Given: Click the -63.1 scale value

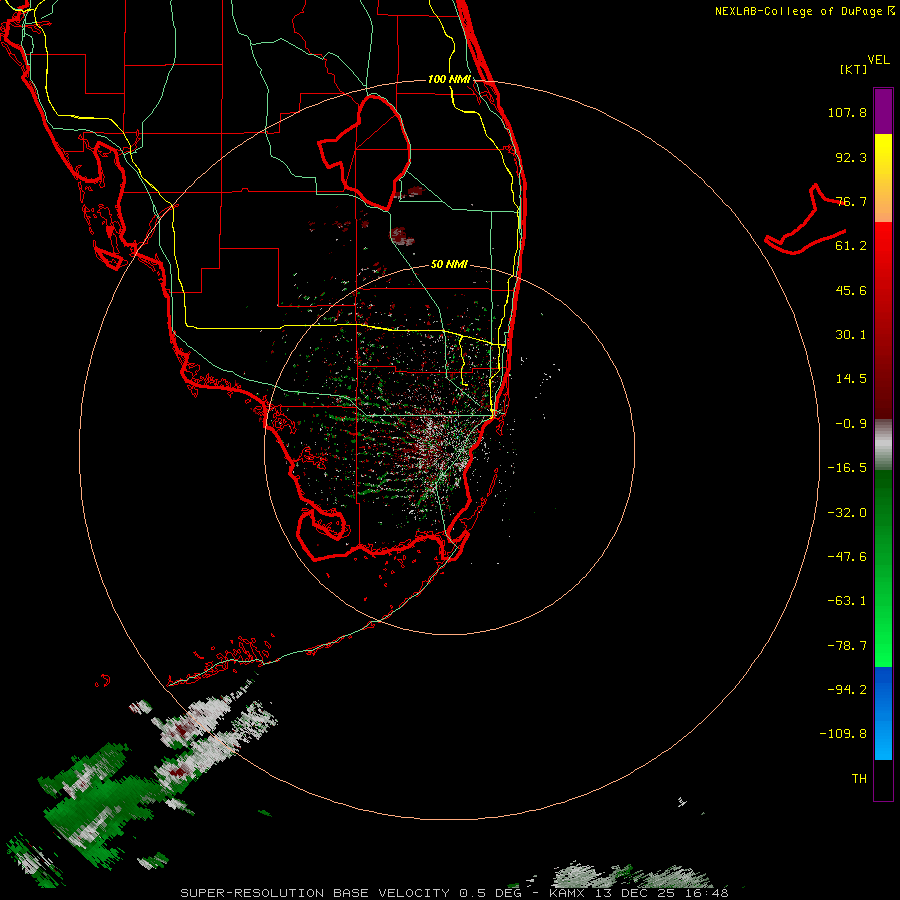Looking at the screenshot, I should [x=847, y=601].
